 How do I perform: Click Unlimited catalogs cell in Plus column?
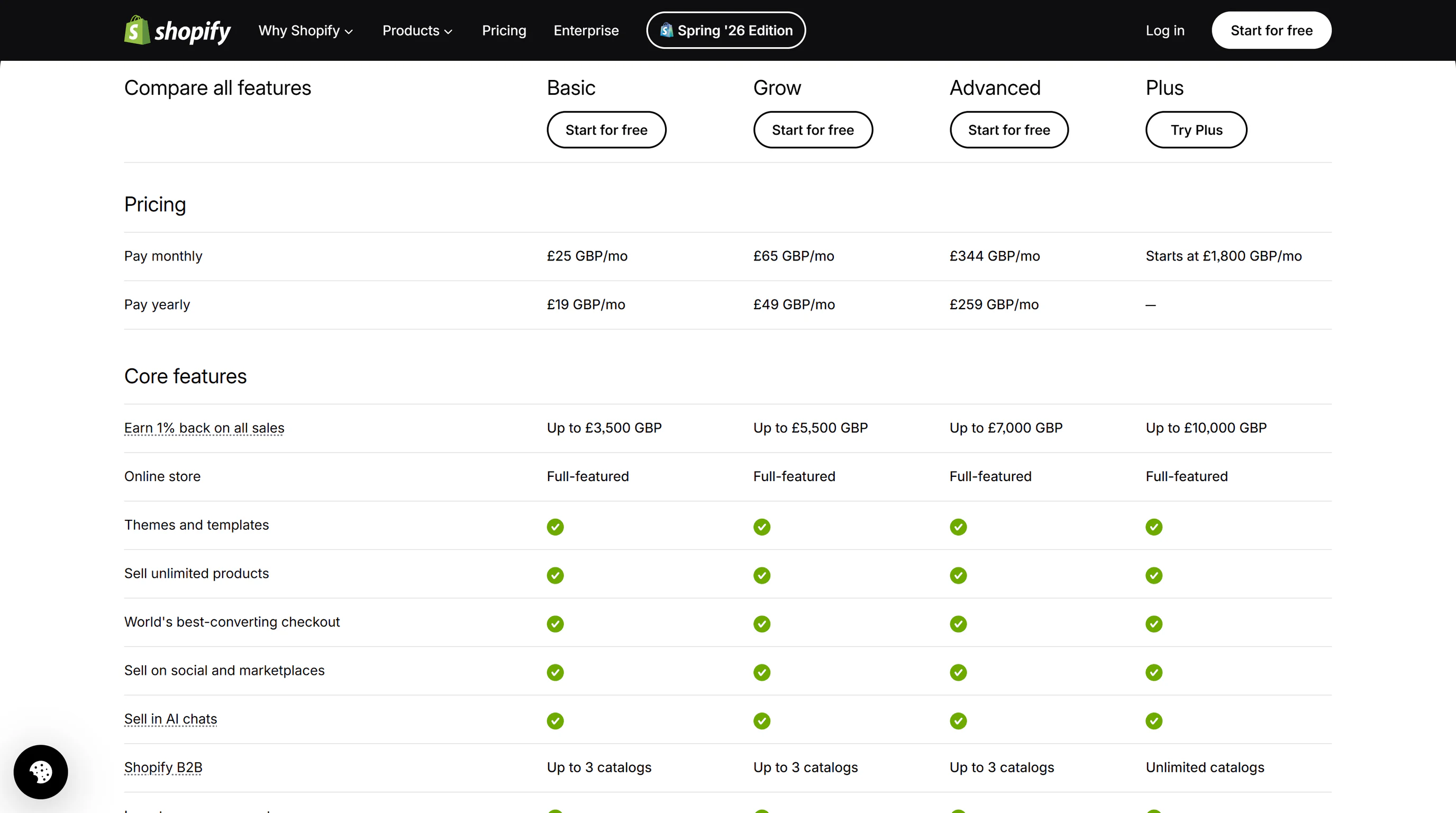(x=1205, y=768)
